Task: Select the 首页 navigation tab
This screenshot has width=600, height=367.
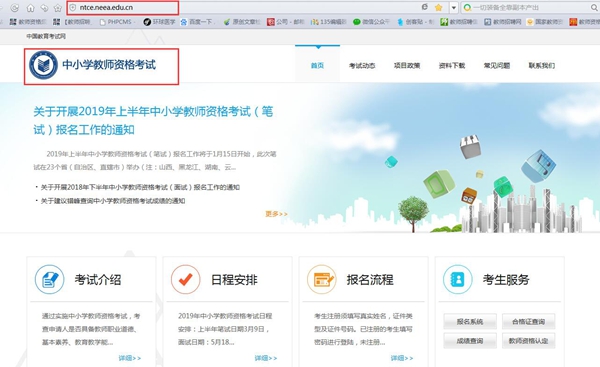Action: coord(317,65)
